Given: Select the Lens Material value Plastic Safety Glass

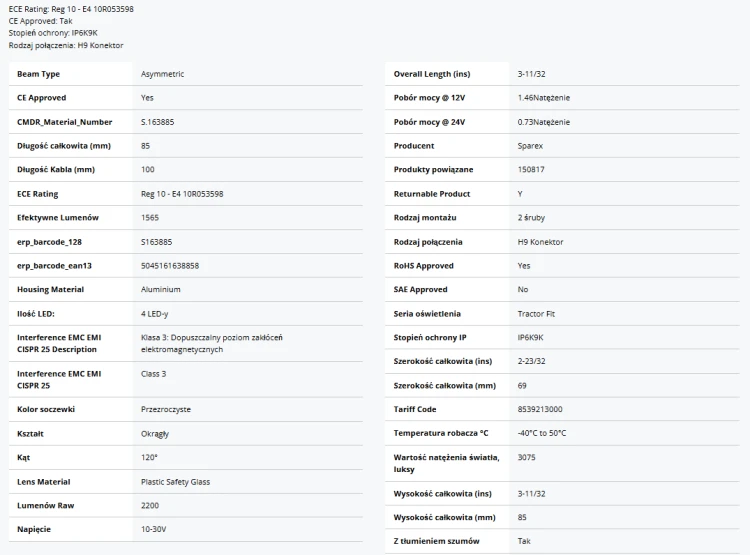Looking at the screenshot, I should pos(175,482).
